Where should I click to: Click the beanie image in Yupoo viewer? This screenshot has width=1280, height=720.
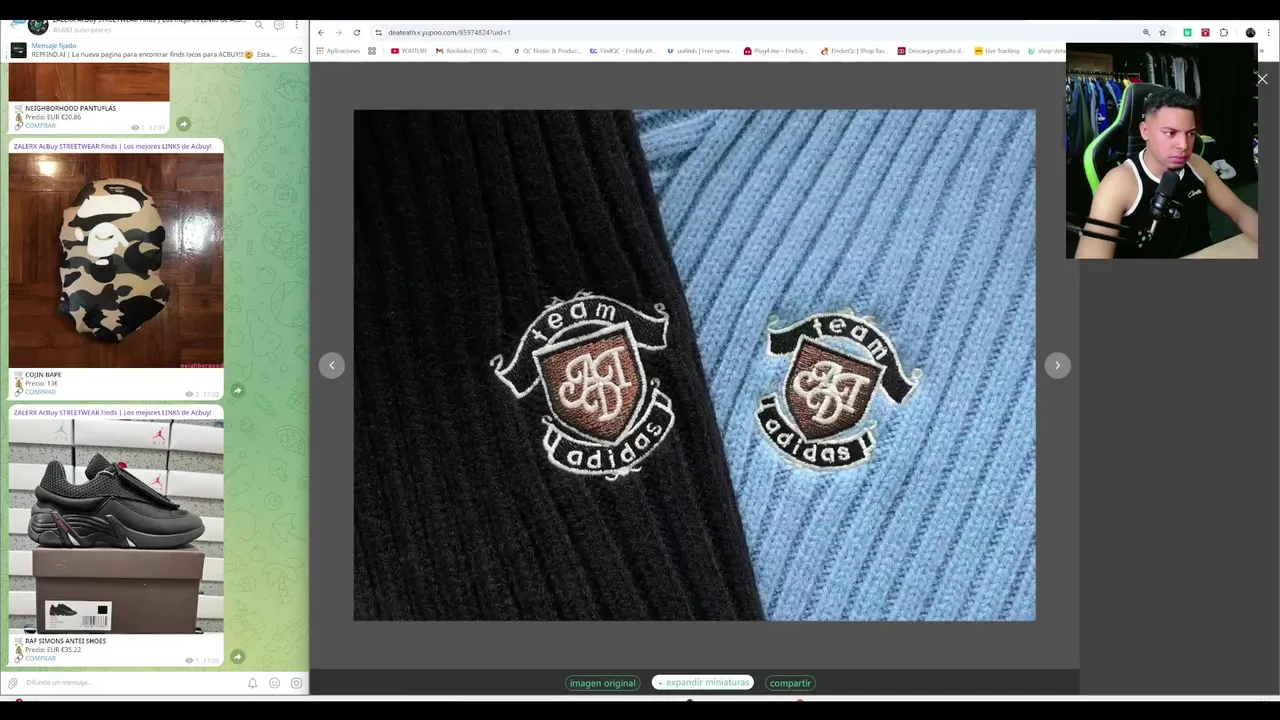[x=694, y=365]
